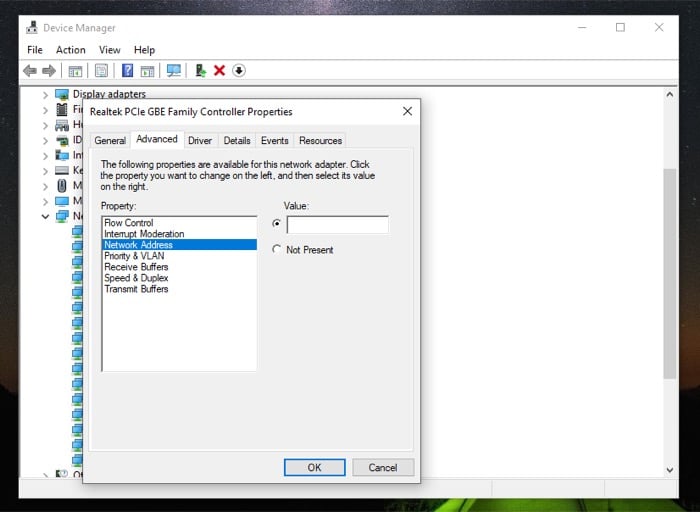Click the Display adapters category icon

[62, 94]
